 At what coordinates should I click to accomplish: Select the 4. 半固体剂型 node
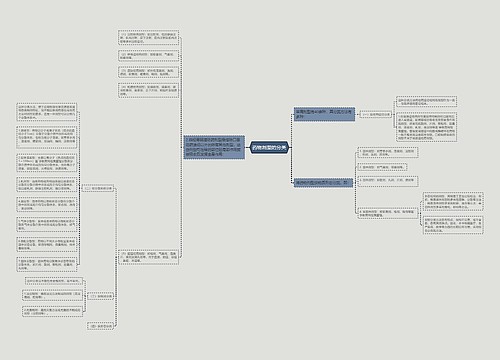(387, 213)
